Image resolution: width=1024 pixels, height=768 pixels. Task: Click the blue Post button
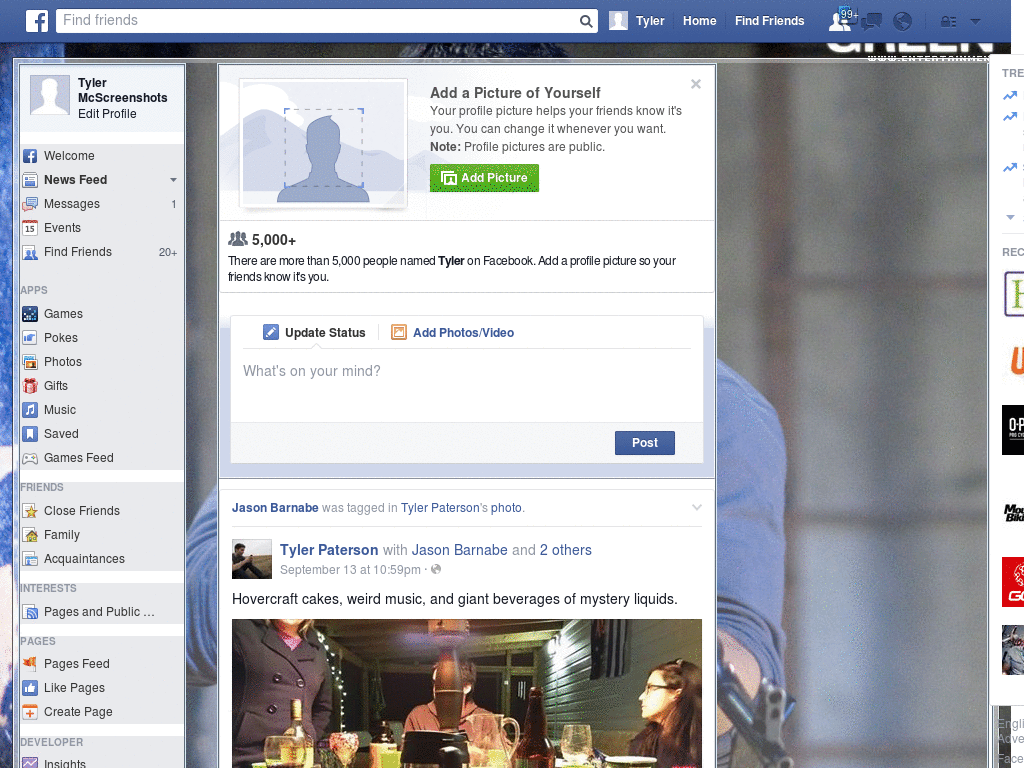click(x=645, y=443)
